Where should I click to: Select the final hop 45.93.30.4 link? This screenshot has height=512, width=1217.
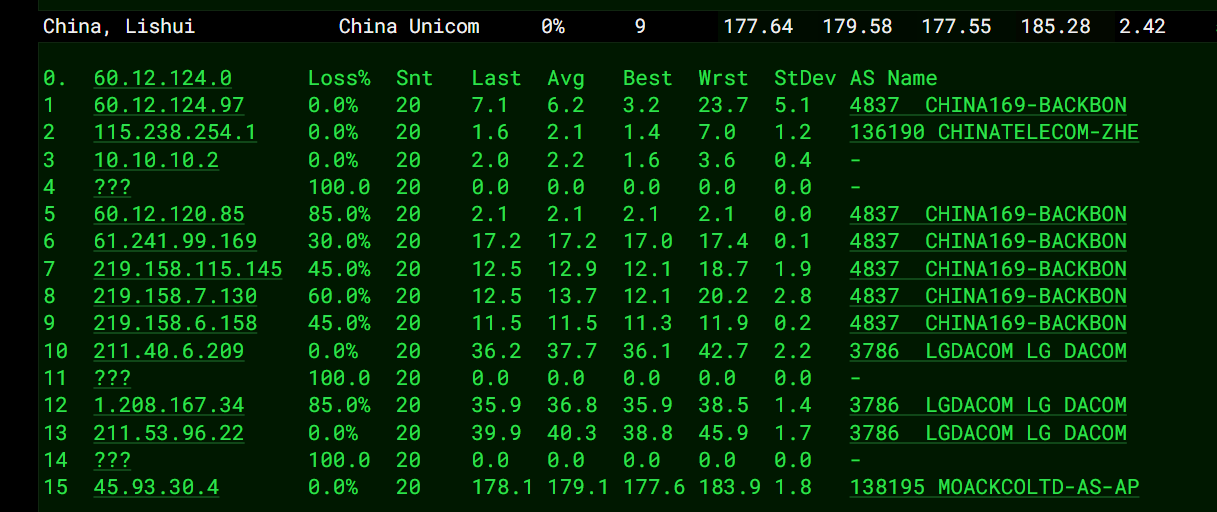[x=157, y=487]
